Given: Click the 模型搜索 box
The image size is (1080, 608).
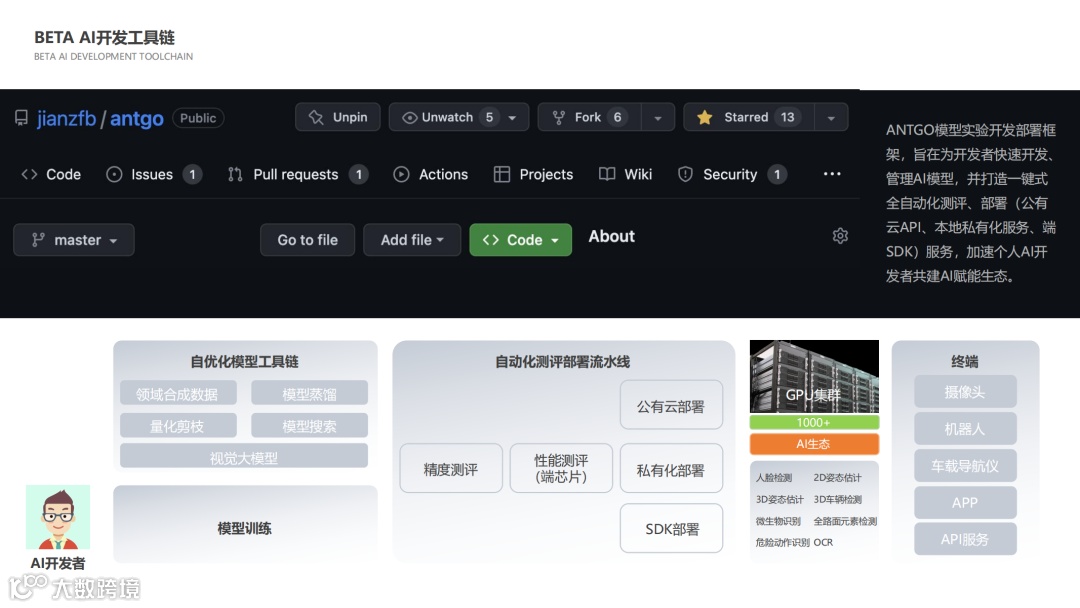Looking at the screenshot, I should tap(309, 426).
